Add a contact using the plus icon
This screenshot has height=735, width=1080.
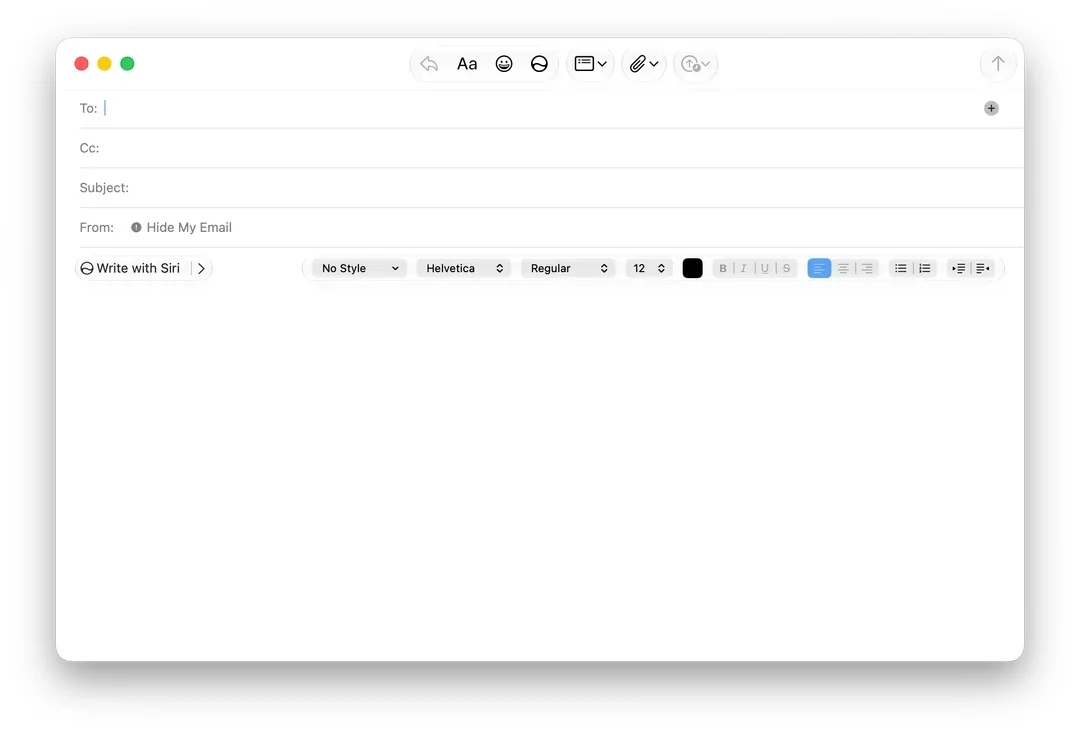coord(991,108)
